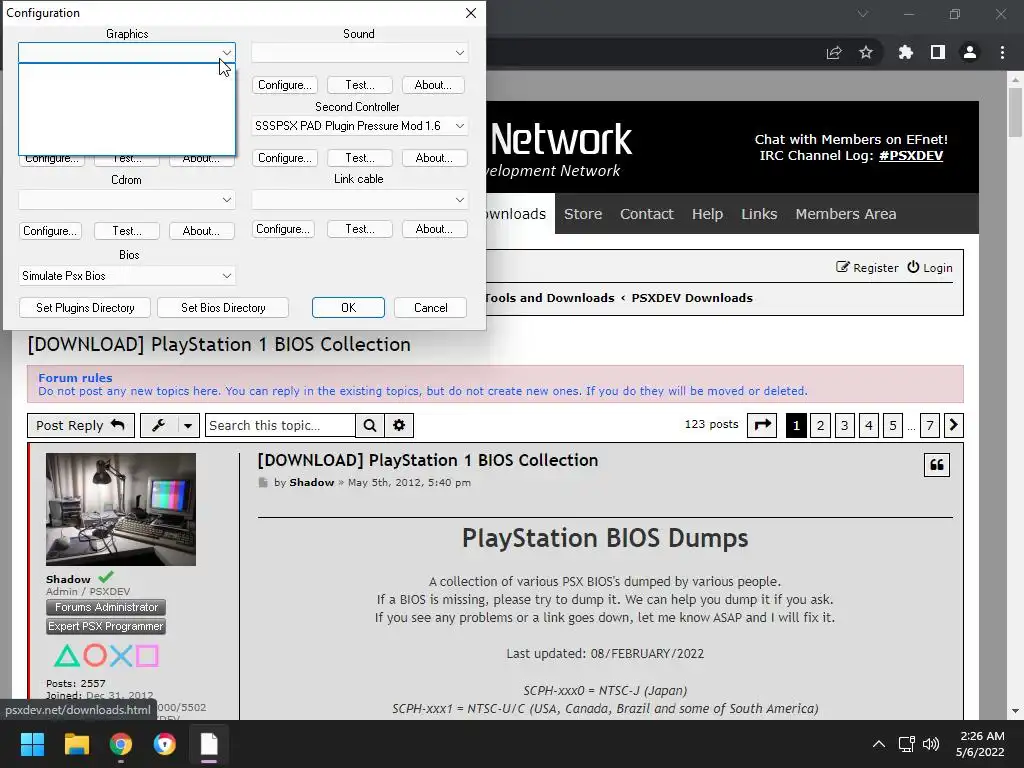Screen dimensions: 1024x768
Task: Open the Link cable plugin dropdown
Action: (x=359, y=199)
